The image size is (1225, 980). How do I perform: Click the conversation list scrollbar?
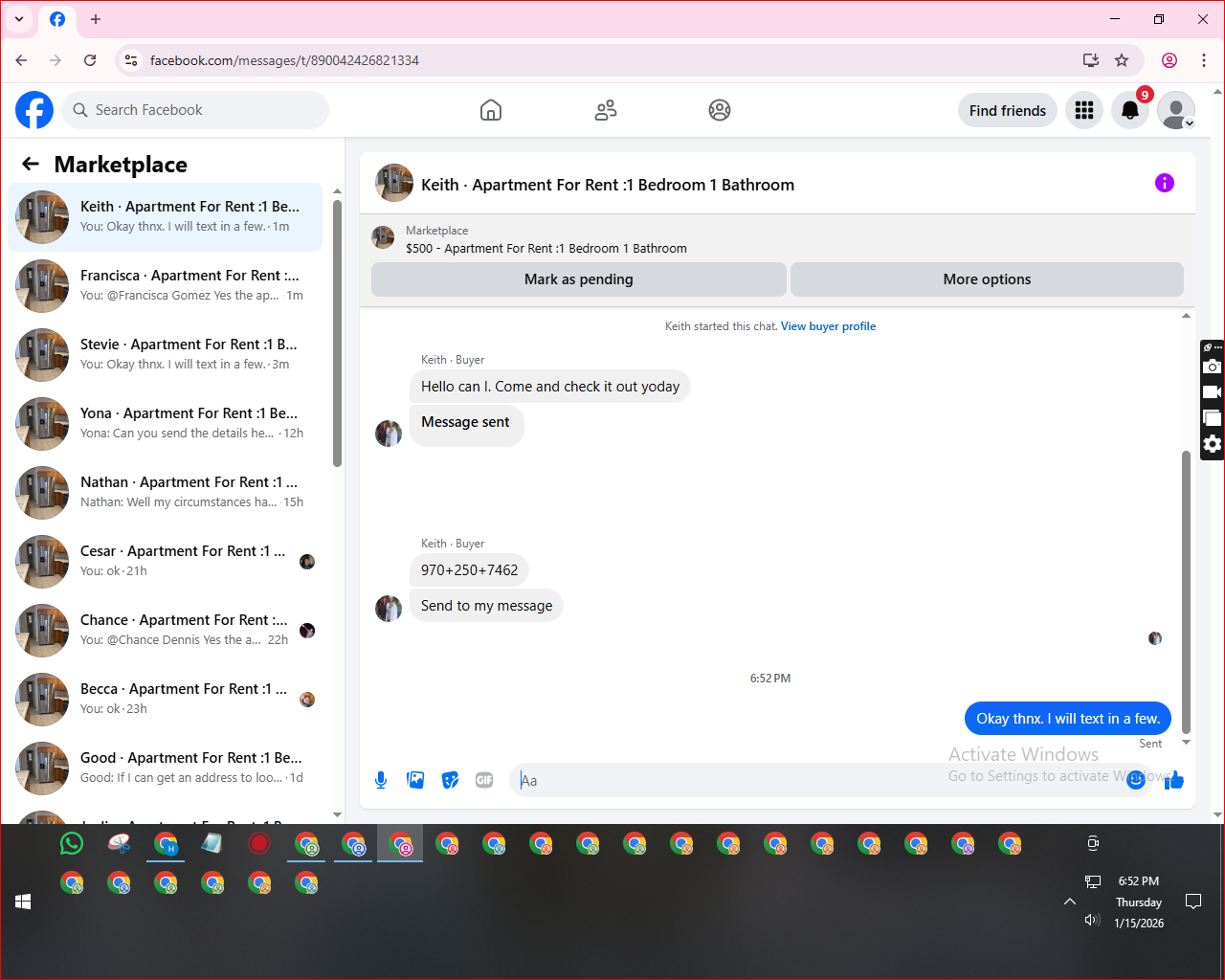point(337,333)
